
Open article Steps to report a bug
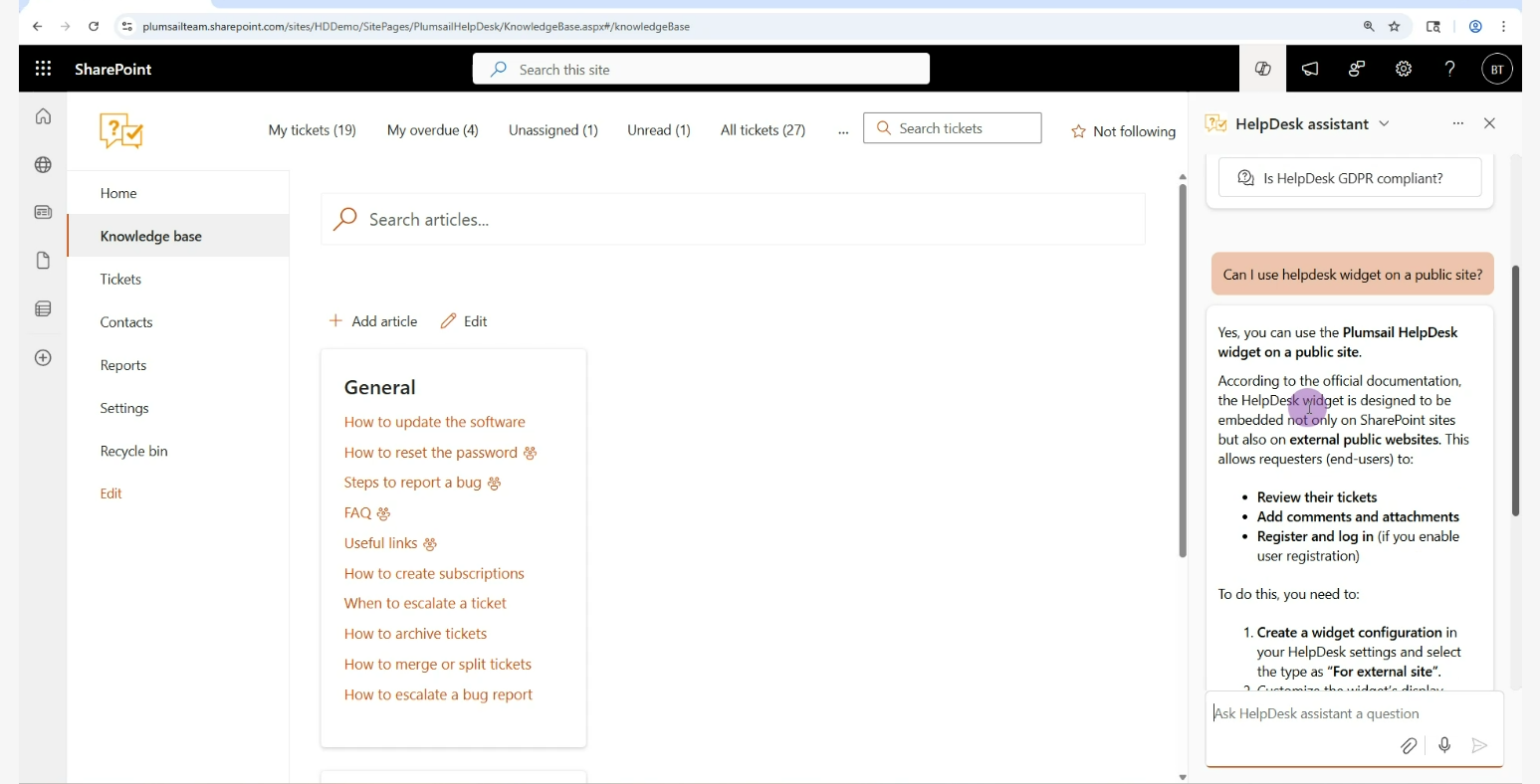point(413,483)
